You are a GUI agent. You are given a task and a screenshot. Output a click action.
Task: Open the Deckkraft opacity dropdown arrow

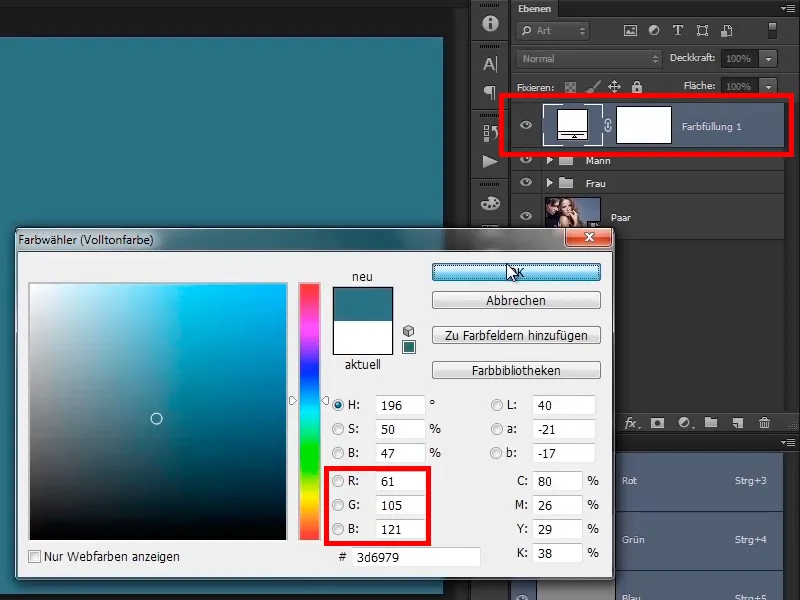pos(768,59)
